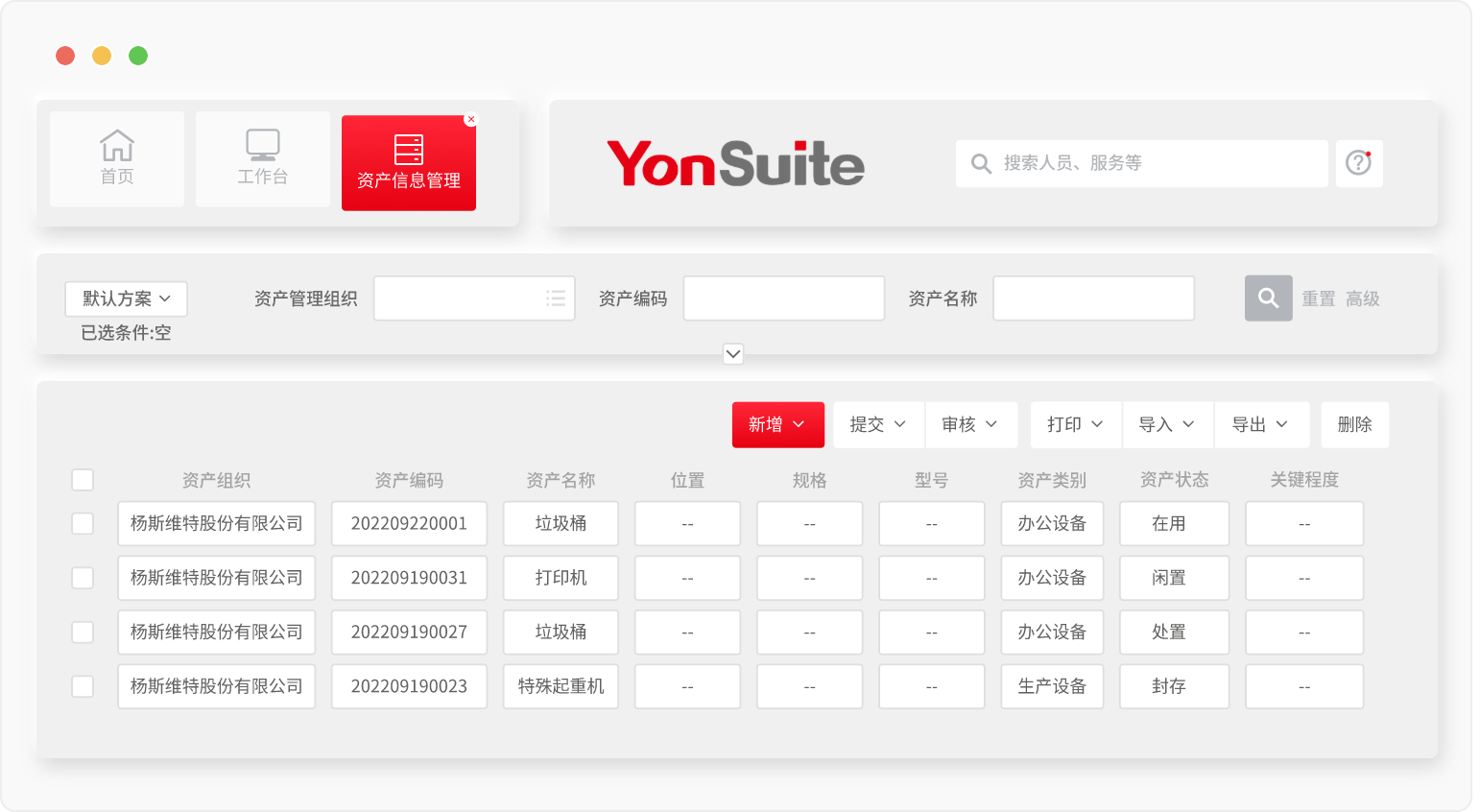
Task: Select the checkbox for the 特殊起重机 row
Action: (83, 686)
